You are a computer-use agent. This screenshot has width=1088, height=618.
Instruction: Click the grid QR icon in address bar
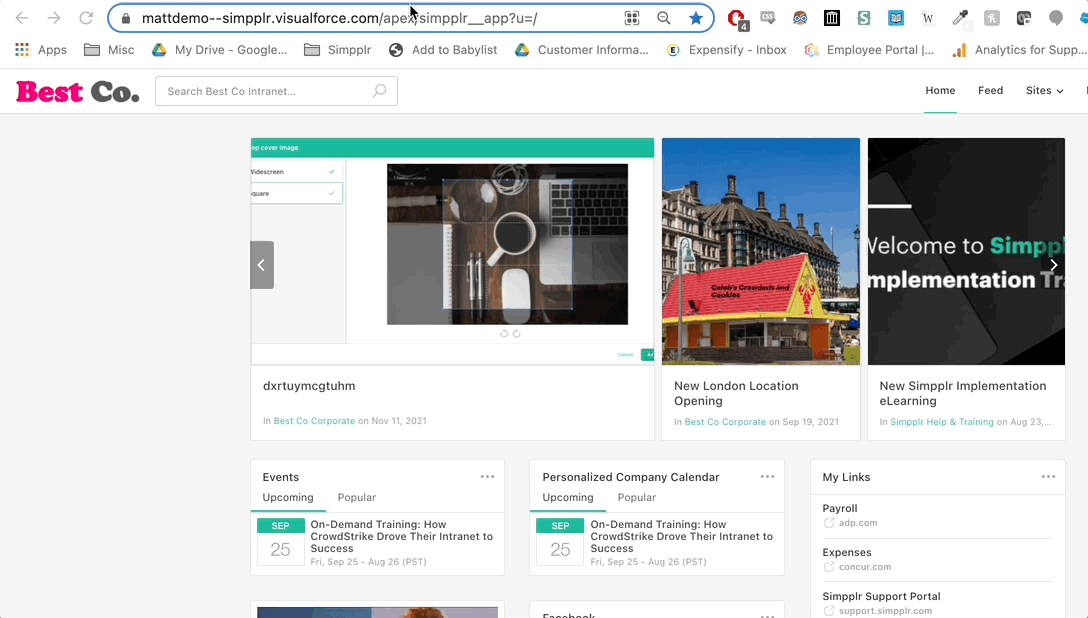click(631, 19)
